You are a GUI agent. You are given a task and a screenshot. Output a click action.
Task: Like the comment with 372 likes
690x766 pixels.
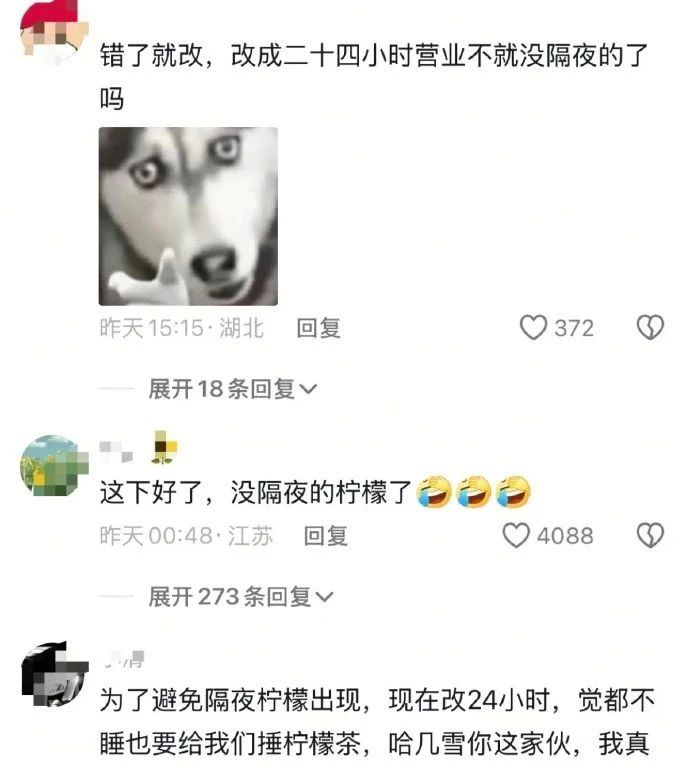[x=533, y=327]
